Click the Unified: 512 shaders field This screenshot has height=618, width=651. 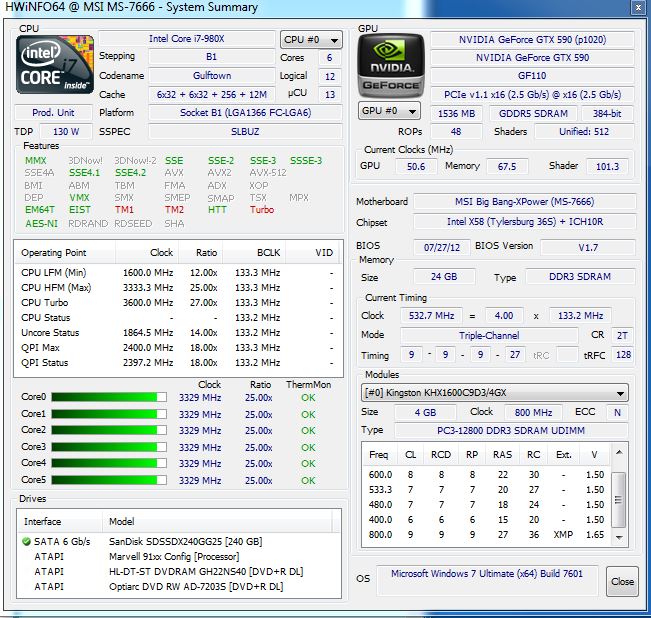[584, 132]
